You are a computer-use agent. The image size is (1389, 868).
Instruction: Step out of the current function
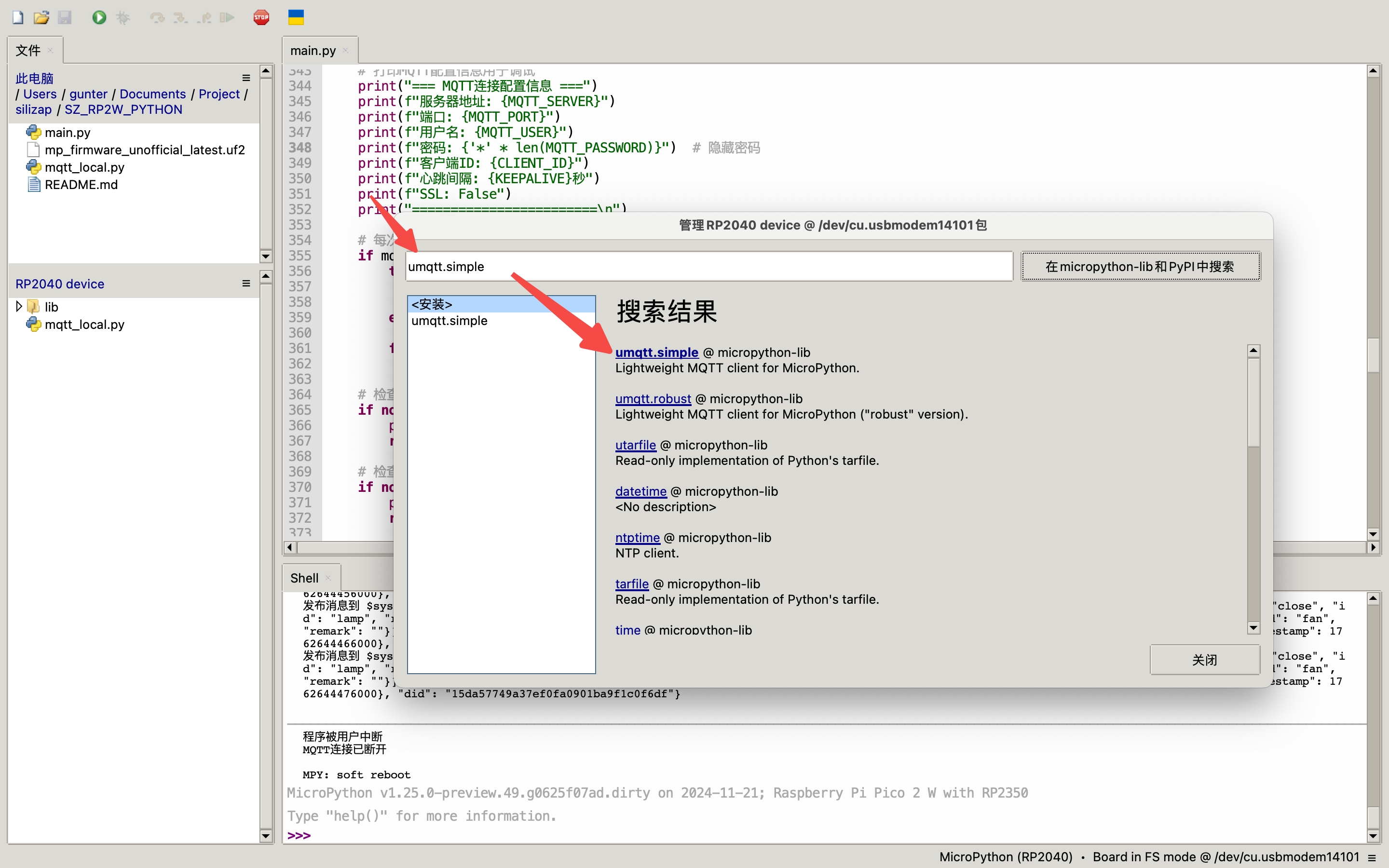pos(204,17)
